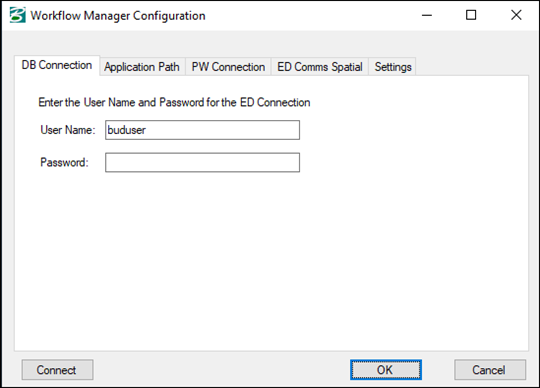Select the DB Connection tab
This screenshot has width=540, height=388.
[x=57, y=65]
